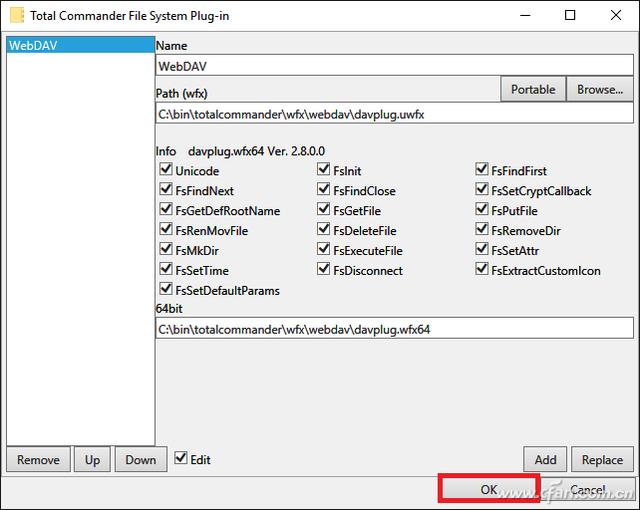640x510 pixels.
Task: Toggle FsSetTime checkbox
Action: [166, 269]
